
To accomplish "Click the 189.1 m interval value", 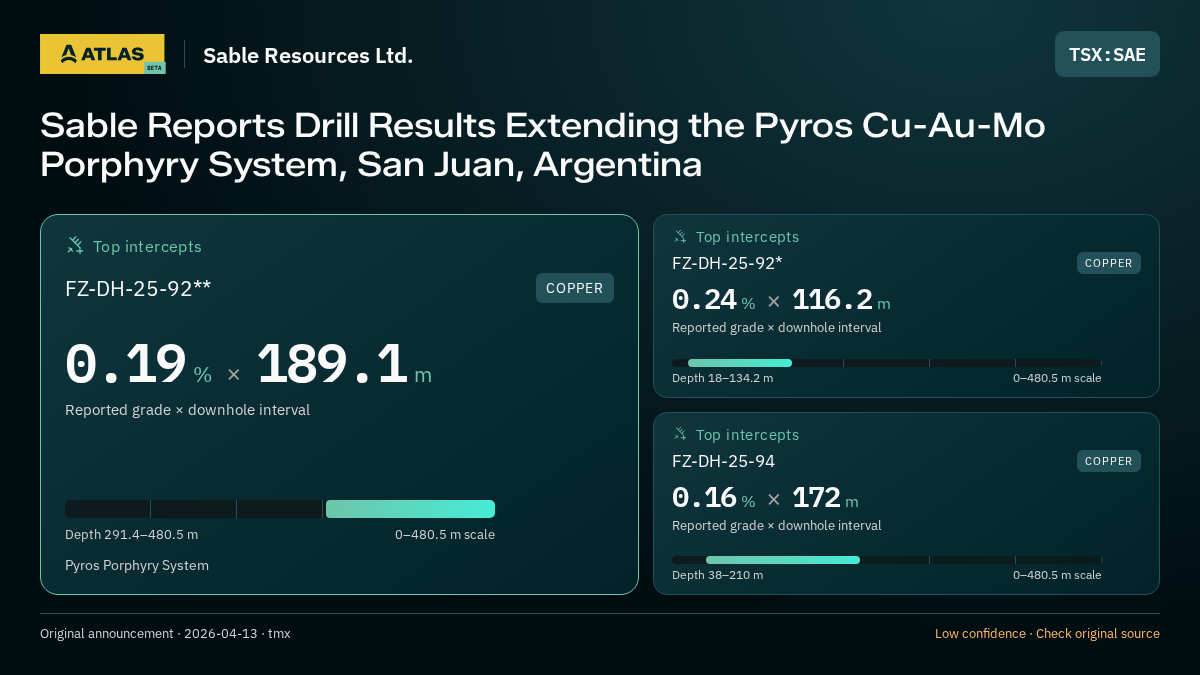I will [344, 365].
